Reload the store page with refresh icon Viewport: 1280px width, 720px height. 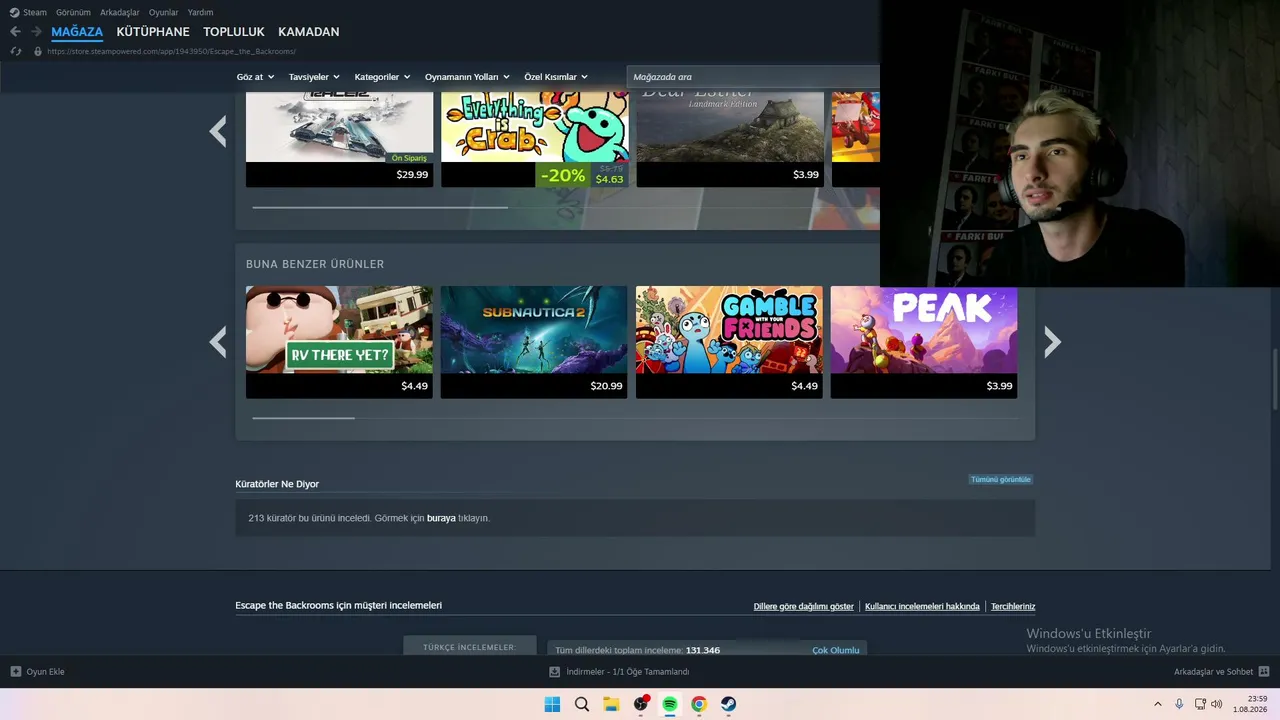[15, 51]
